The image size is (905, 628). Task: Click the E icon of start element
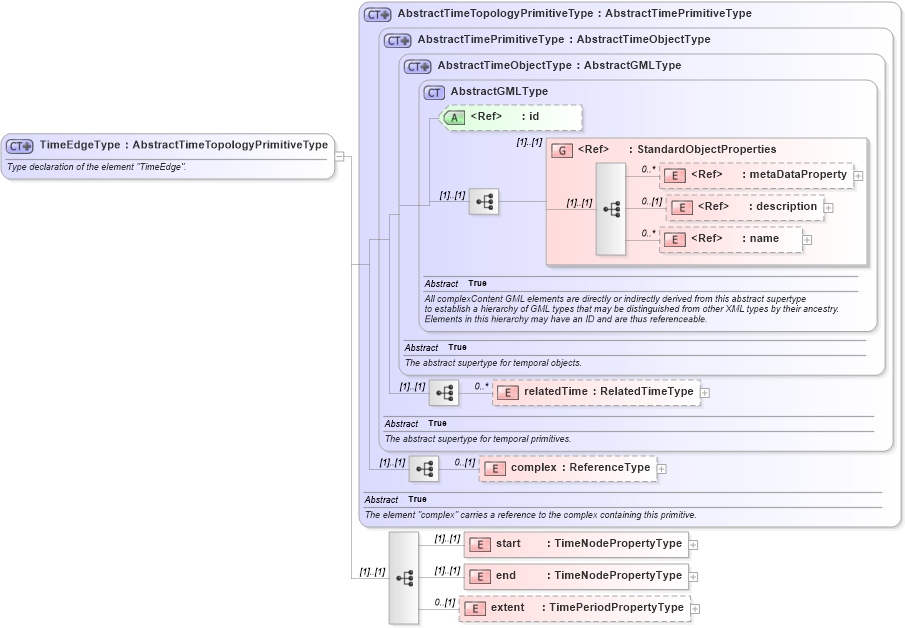coord(479,543)
